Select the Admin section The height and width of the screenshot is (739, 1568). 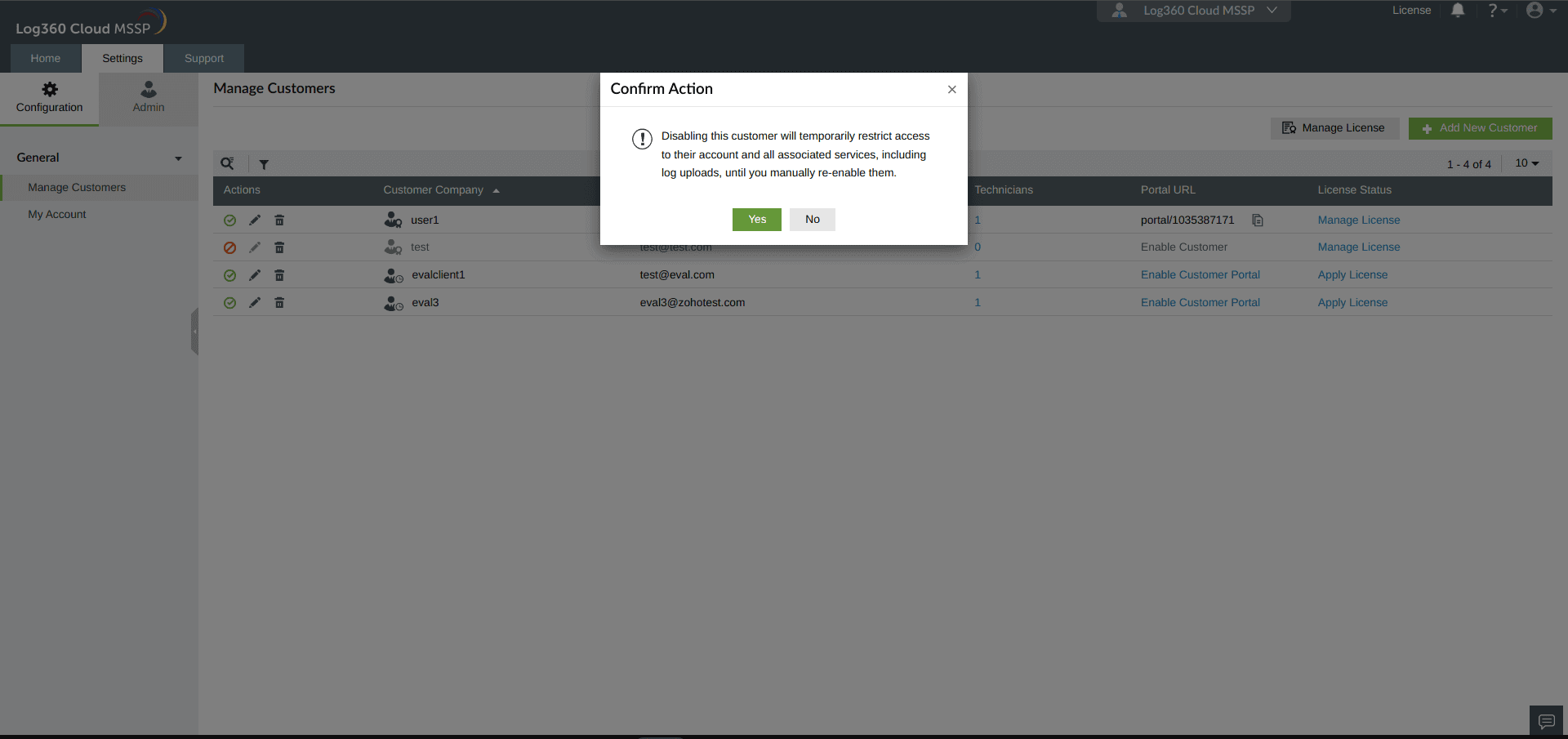(149, 98)
